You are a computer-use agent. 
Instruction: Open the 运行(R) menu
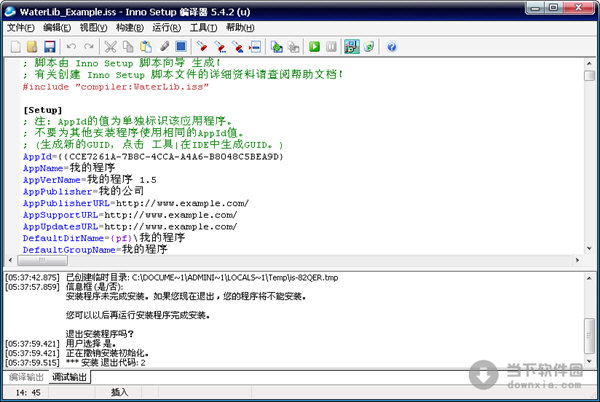click(164, 27)
